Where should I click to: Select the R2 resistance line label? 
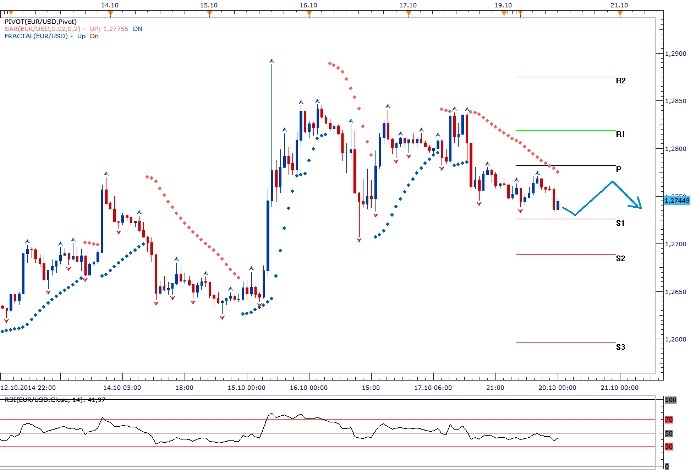click(x=620, y=81)
